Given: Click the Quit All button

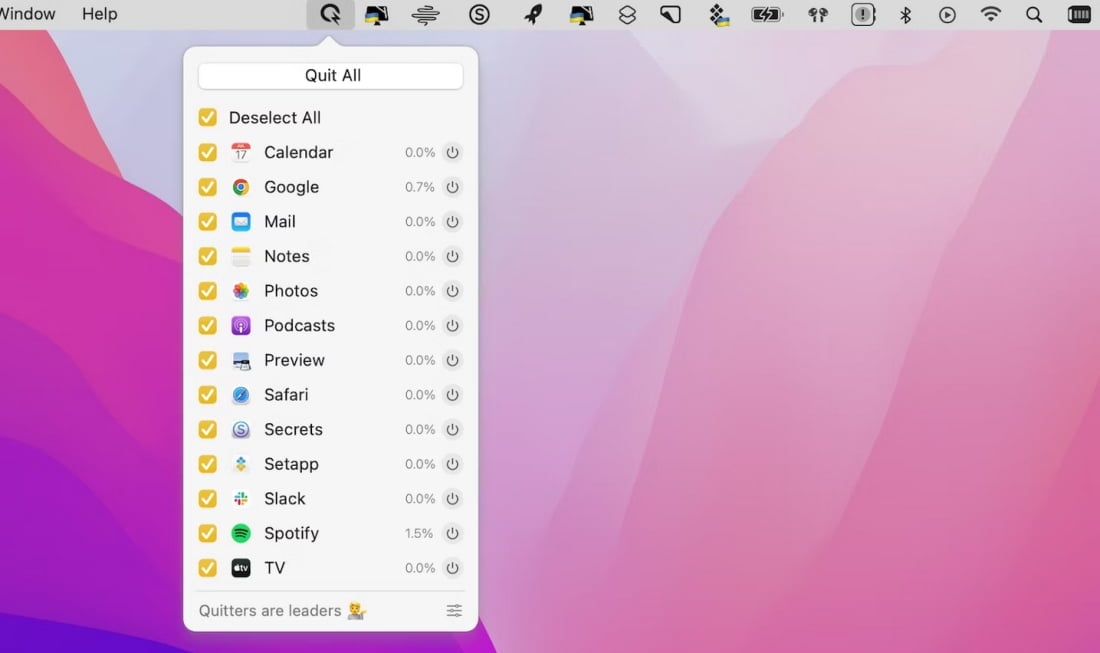Looking at the screenshot, I should 330,76.
